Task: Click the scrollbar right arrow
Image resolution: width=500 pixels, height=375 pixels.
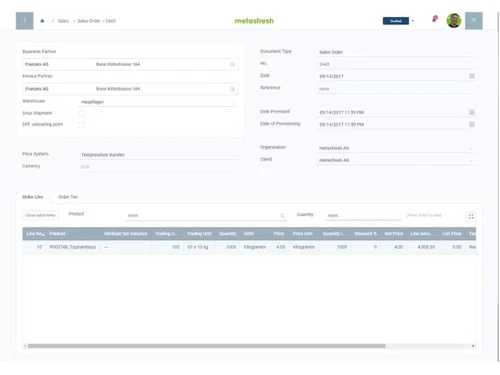Action: (x=473, y=346)
